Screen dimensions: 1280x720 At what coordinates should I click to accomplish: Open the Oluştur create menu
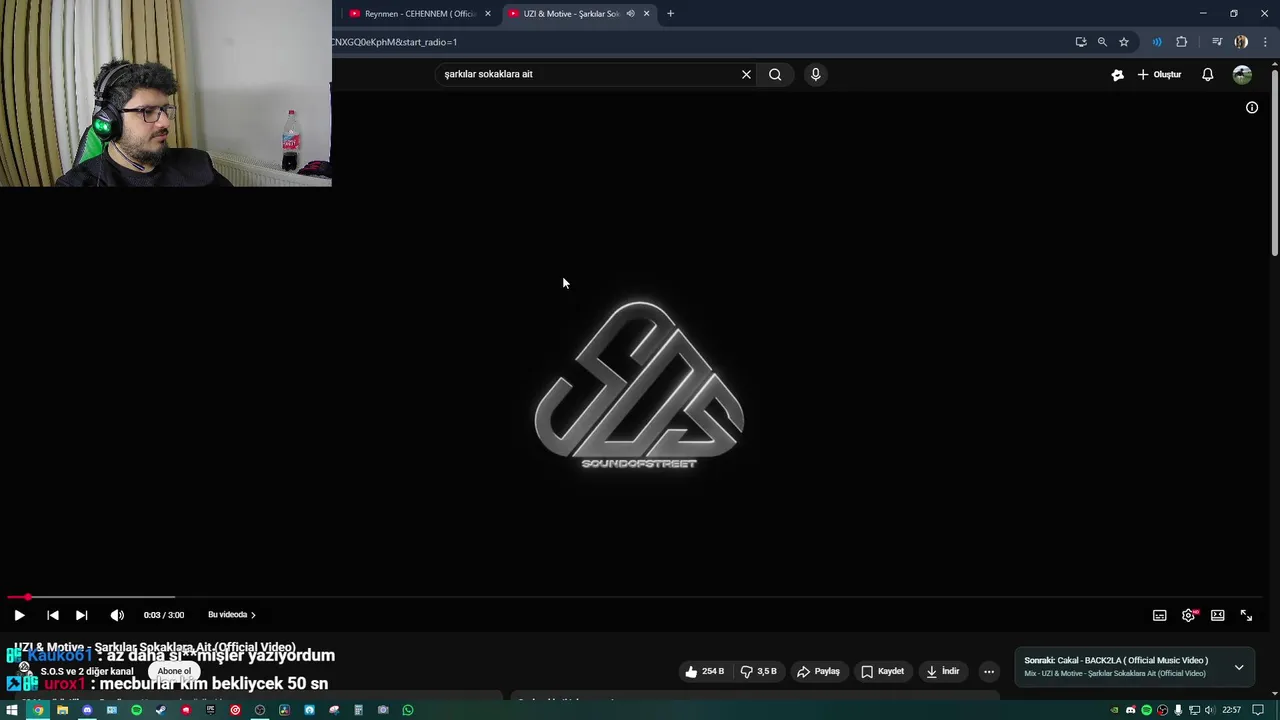[1159, 74]
